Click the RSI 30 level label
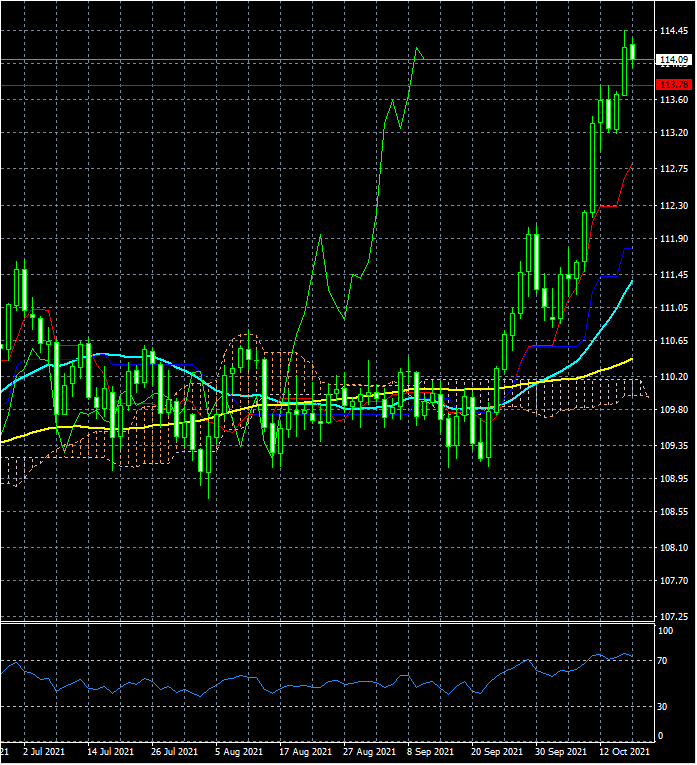697x765 pixels. [662, 706]
